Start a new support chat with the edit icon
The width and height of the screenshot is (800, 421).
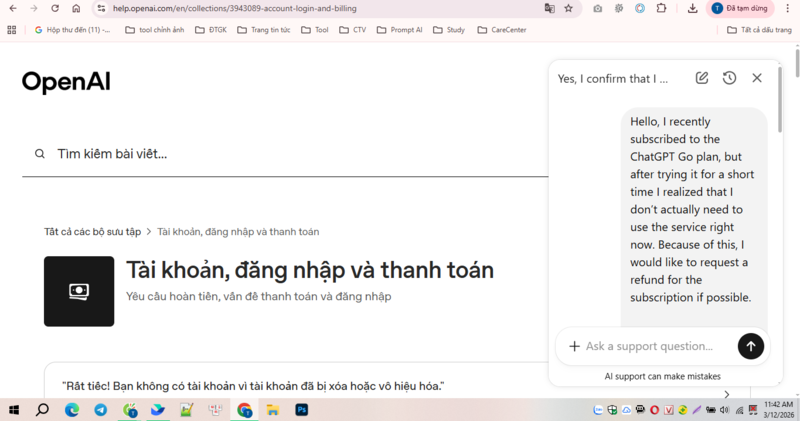tap(702, 78)
